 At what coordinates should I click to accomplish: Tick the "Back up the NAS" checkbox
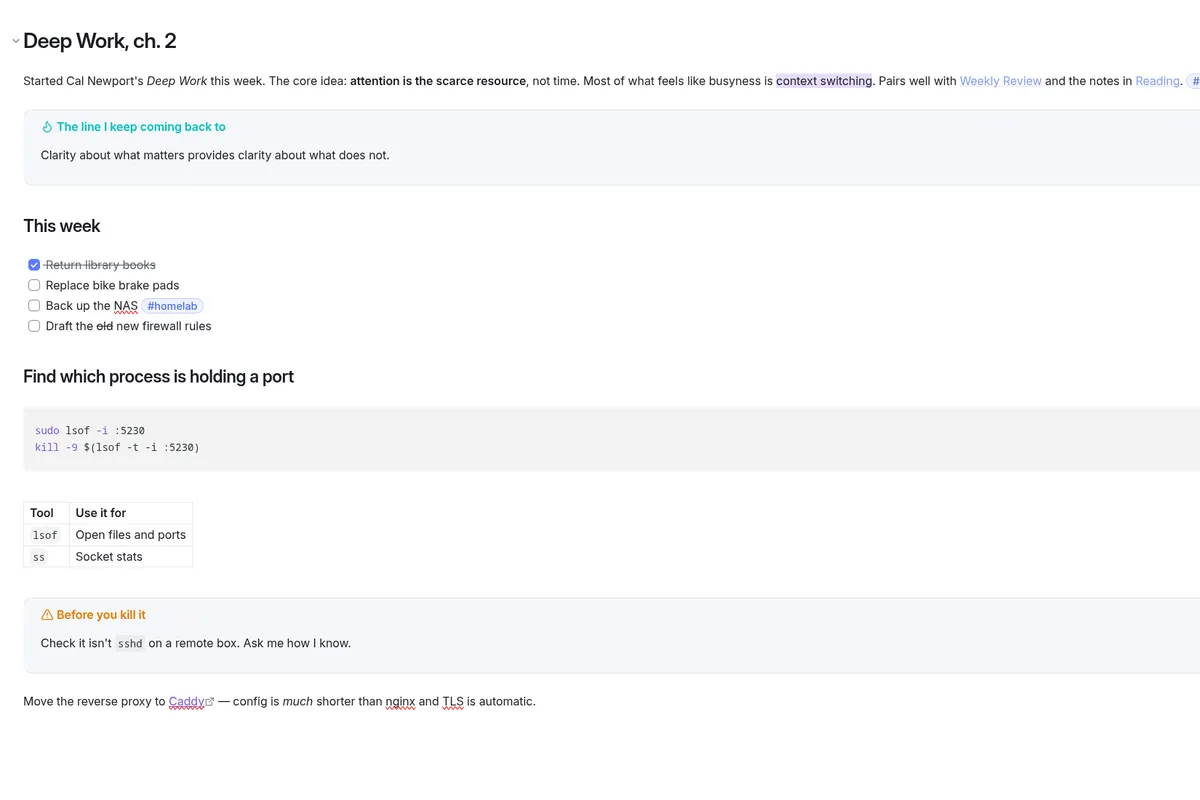(x=34, y=306)
